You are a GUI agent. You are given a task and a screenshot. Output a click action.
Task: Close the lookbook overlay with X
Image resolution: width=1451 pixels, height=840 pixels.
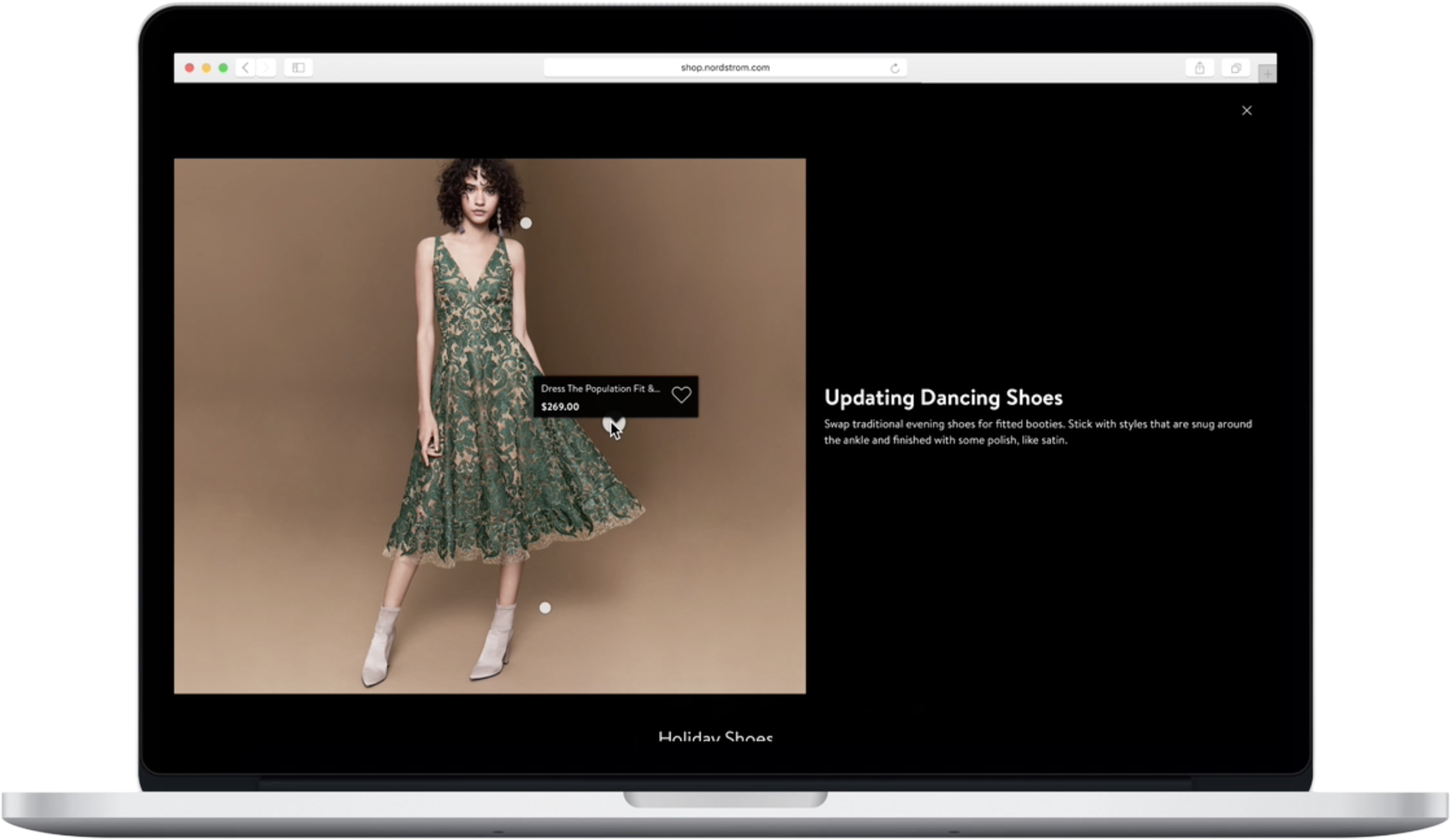[x=1247, y=110]
